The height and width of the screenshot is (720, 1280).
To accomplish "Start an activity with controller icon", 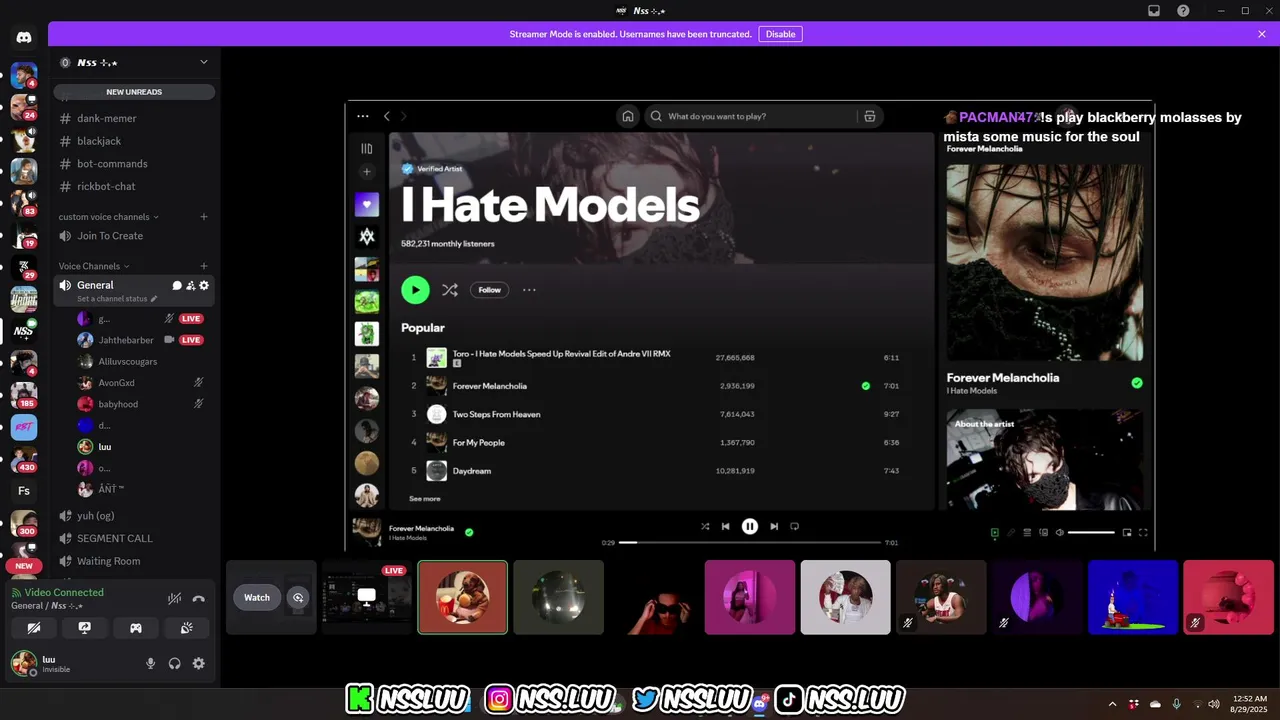I will click(136, 628).
